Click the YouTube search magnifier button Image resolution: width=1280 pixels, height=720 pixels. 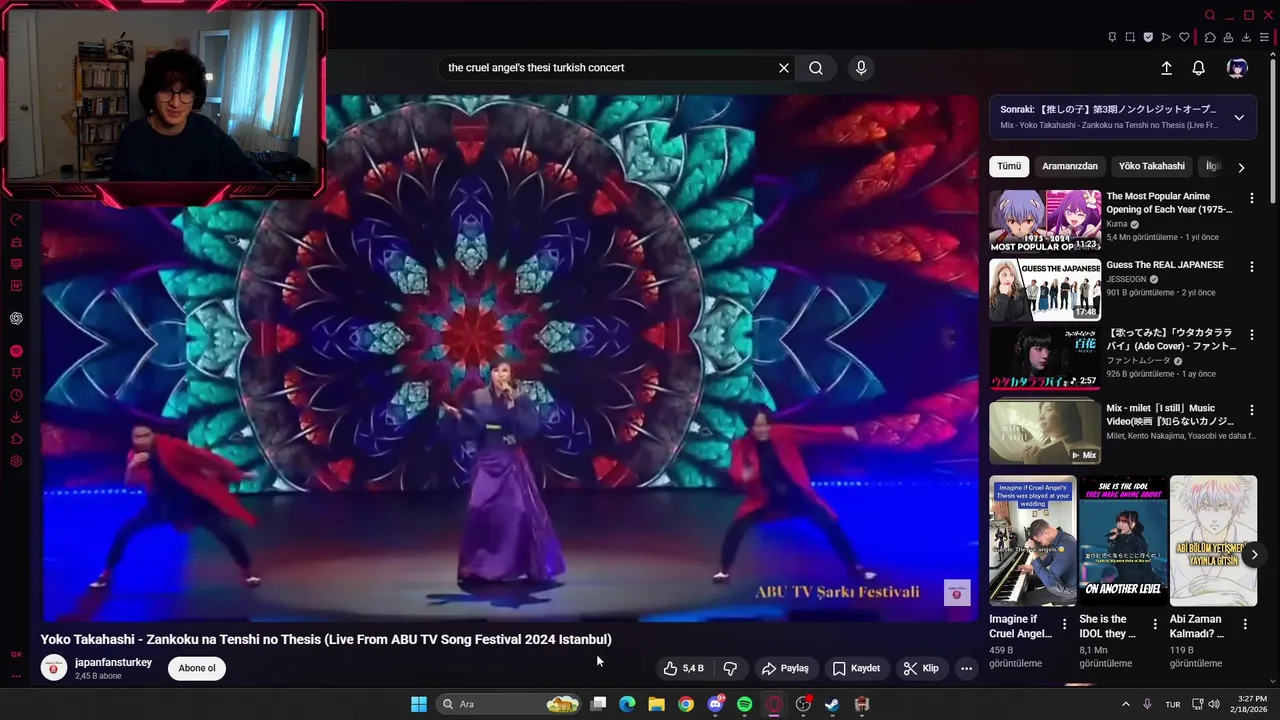[x=816, y=68]
